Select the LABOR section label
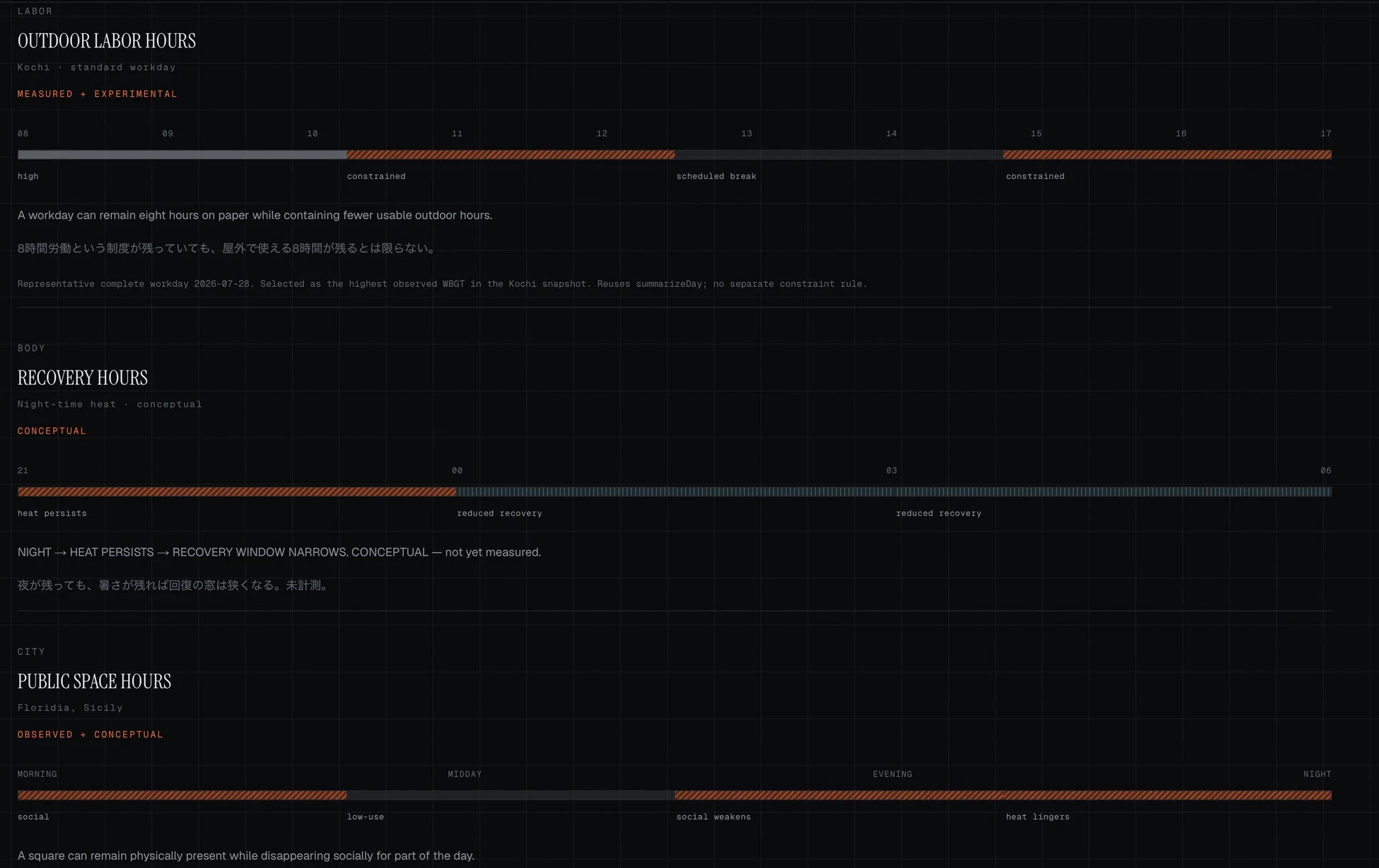This screenshot has width=1379, height=868. click(35, 11)
